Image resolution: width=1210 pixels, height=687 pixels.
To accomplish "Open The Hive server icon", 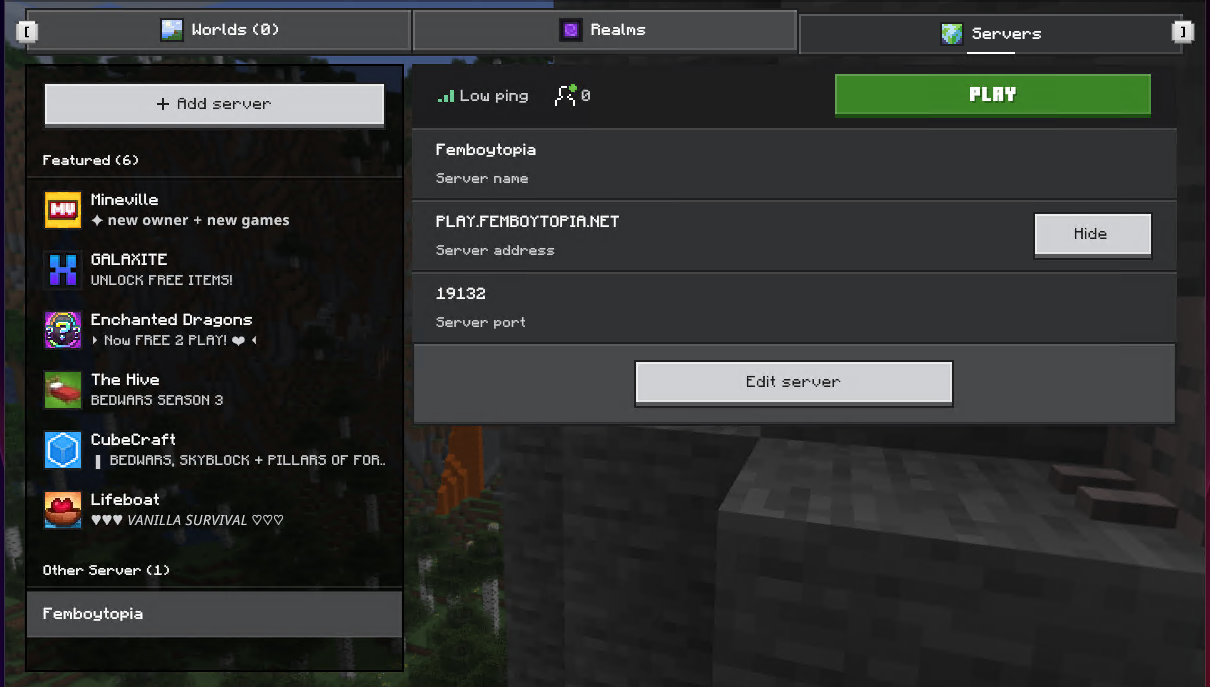I will 63,390.
